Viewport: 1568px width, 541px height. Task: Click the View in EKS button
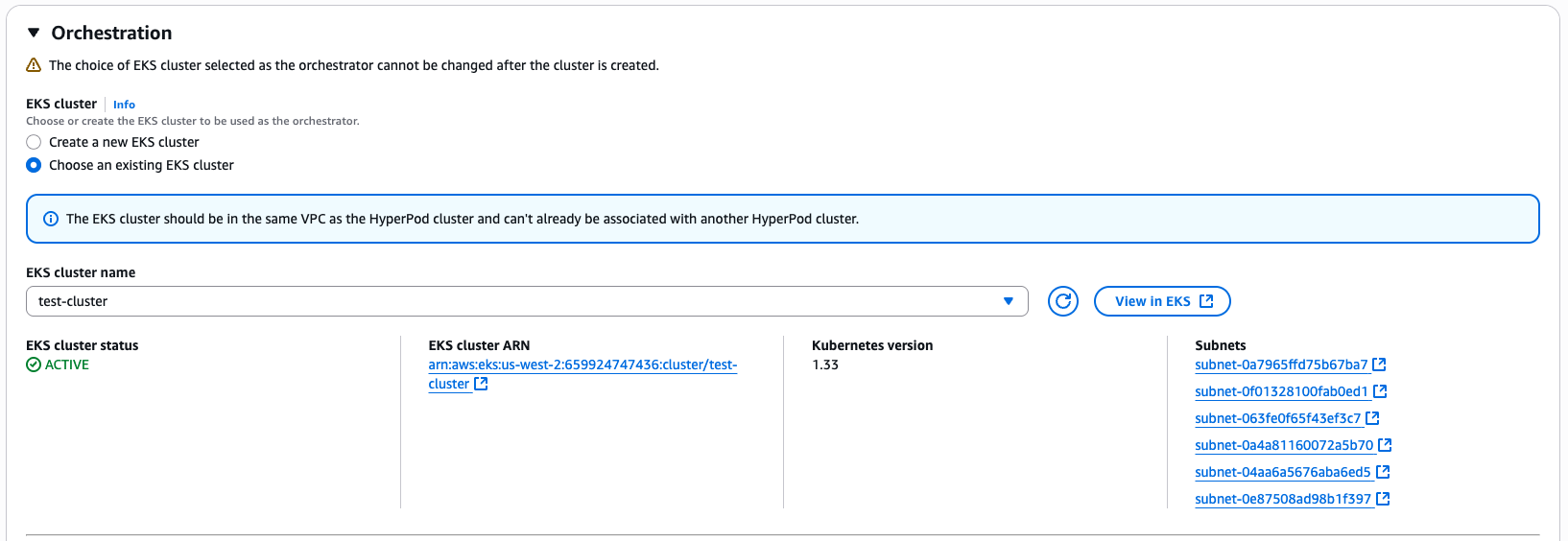click(x=1162, y=301)
